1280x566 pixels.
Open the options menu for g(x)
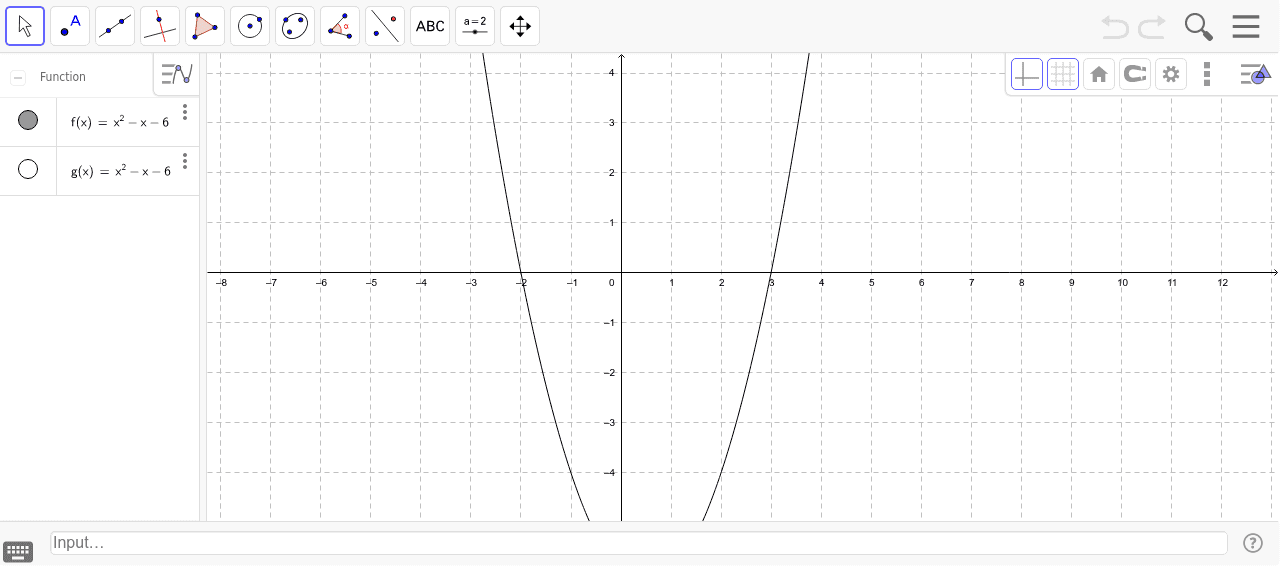[185, 161]
